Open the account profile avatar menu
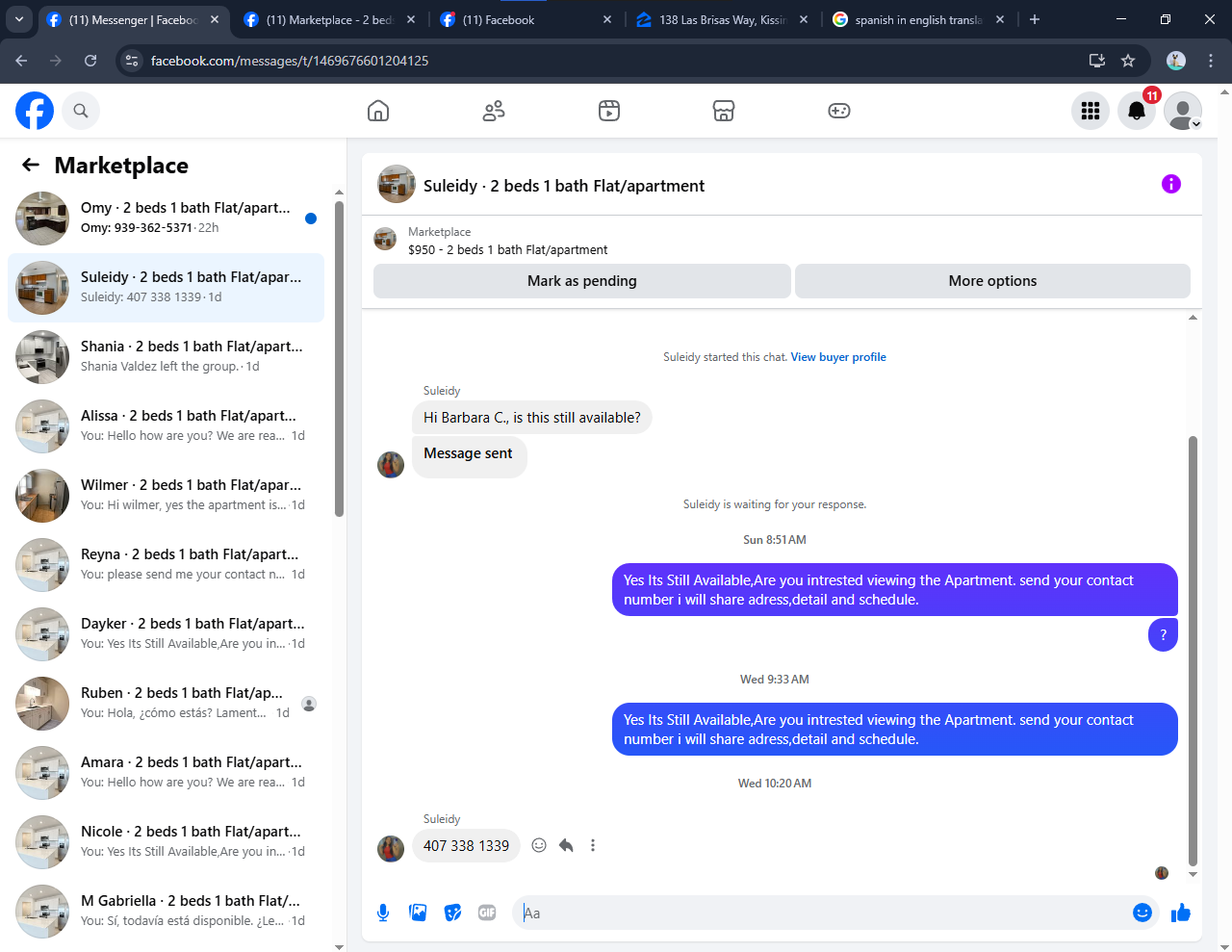The width and height of the screenshot is (1232, 952). (x=1183, y=111)
